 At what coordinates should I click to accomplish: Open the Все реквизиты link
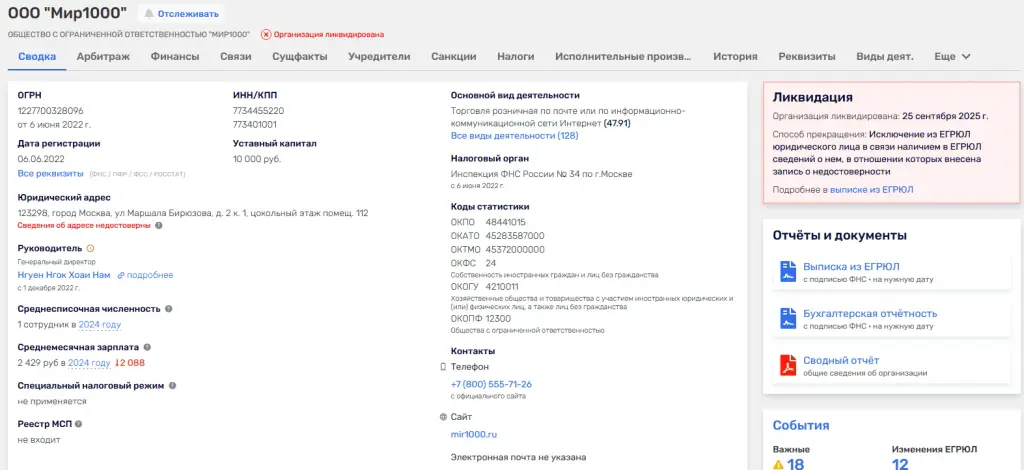coord(50,174)
